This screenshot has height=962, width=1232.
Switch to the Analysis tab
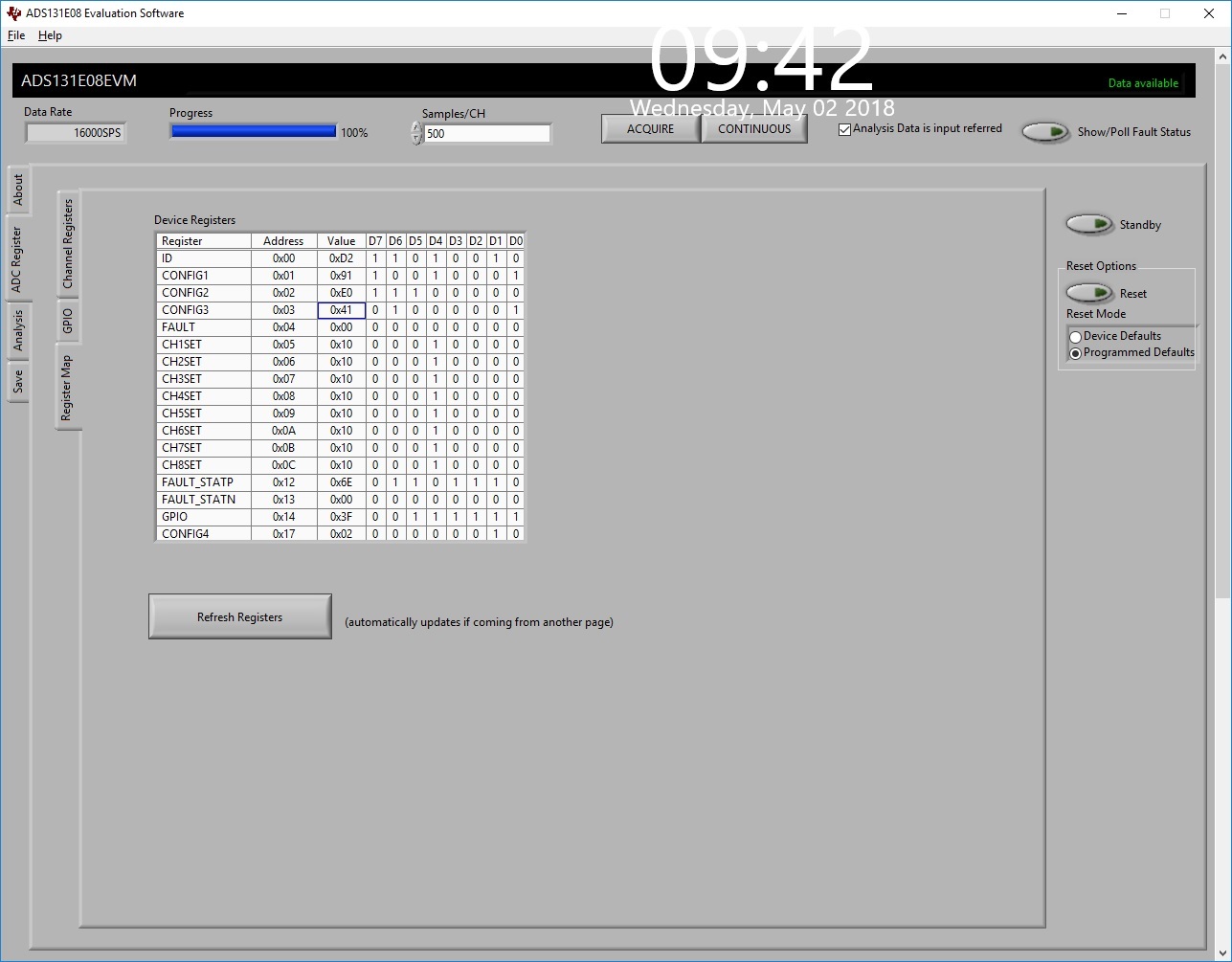click(18, 331)
